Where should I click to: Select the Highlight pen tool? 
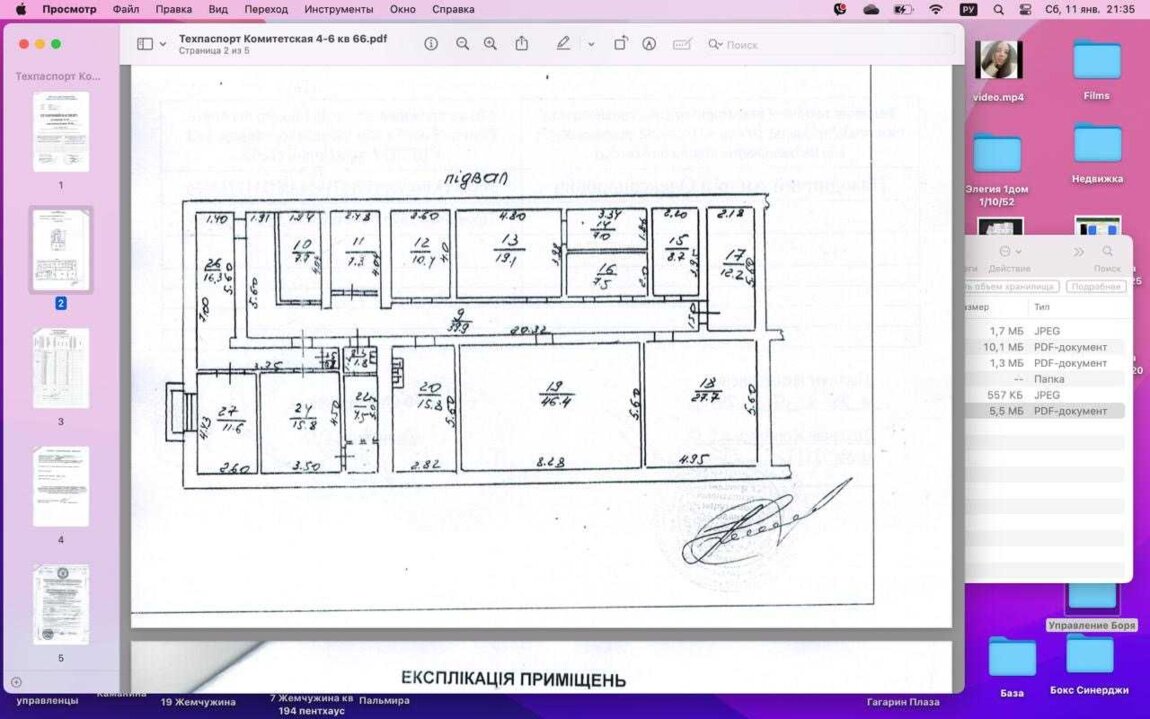(x=563, y=44)
